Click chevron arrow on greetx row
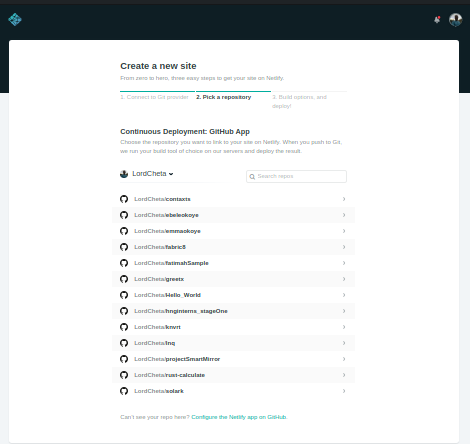Screen dimensions: 470x444 point(344,279)
